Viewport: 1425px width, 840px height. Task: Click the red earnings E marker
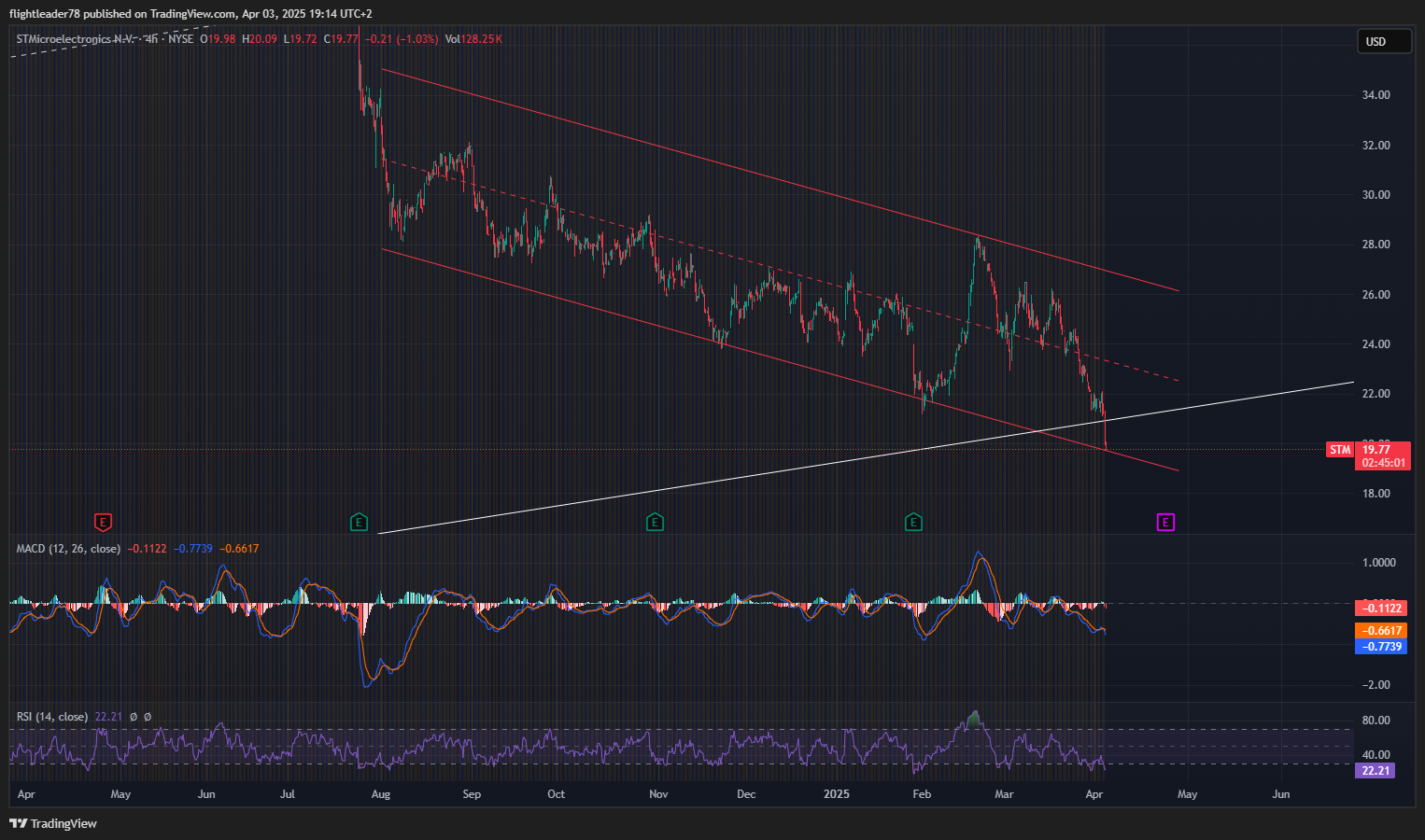pyautogui.click(x=104, y=522)
